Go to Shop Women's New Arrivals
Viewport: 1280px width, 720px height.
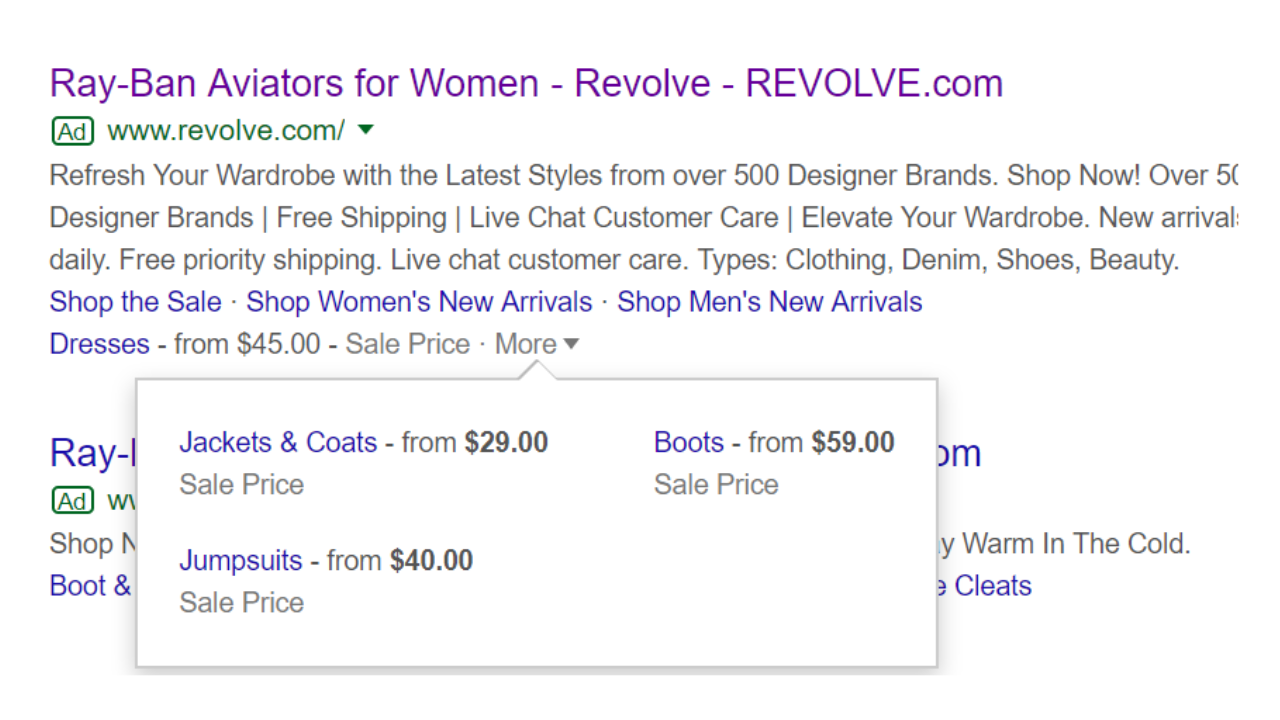coord(419,302)
